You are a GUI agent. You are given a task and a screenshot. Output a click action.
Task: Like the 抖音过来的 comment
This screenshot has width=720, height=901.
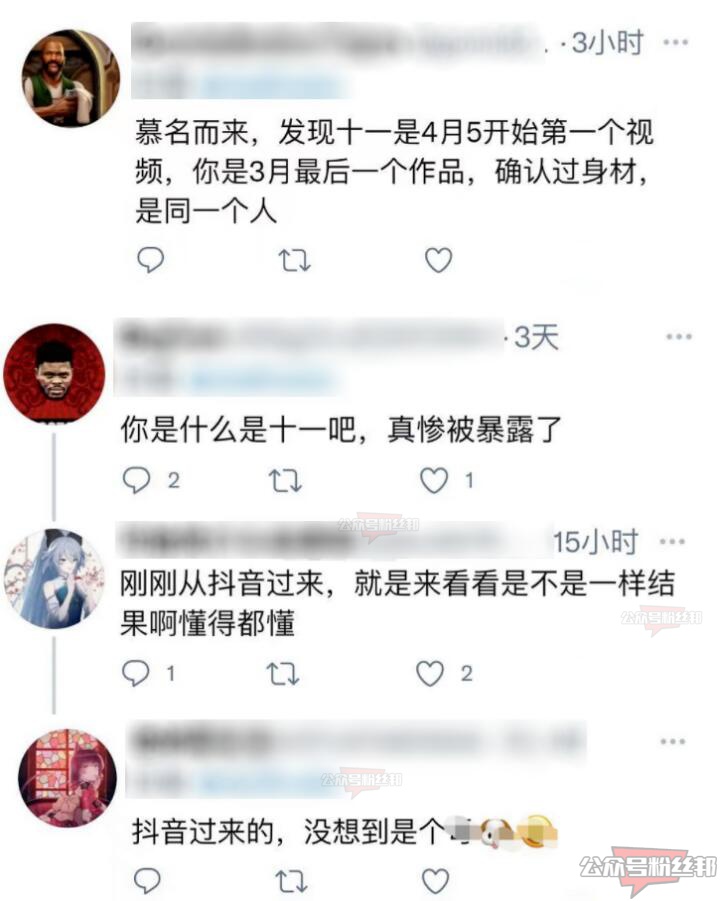tap(436, 880)
